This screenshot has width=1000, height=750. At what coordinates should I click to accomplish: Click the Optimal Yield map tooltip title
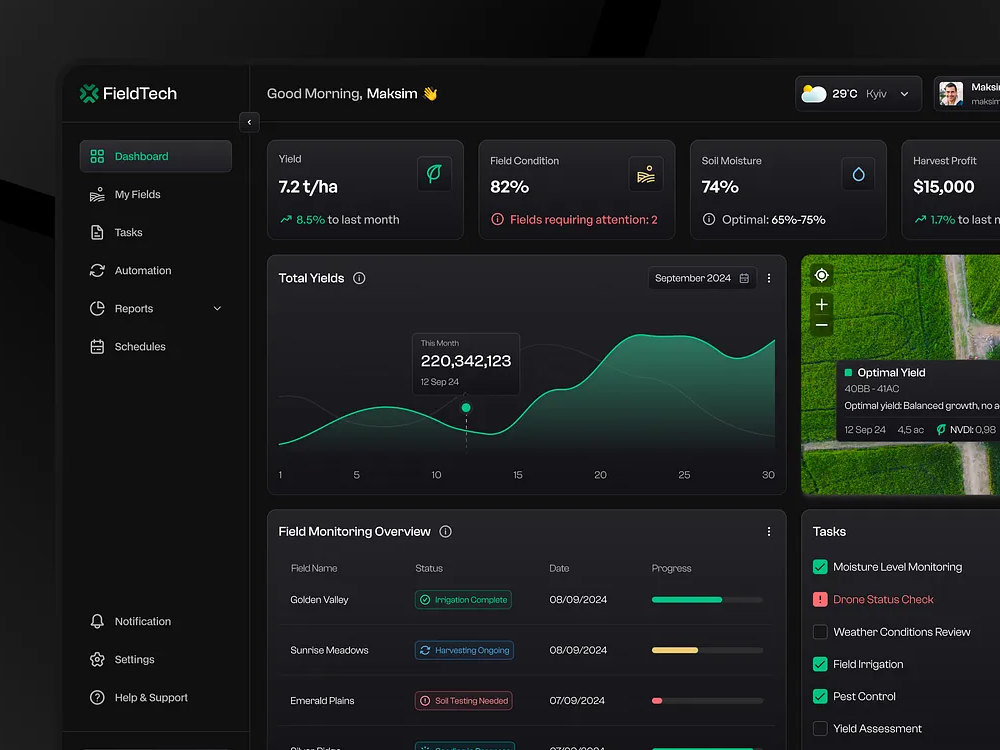(x=891, y=372)
